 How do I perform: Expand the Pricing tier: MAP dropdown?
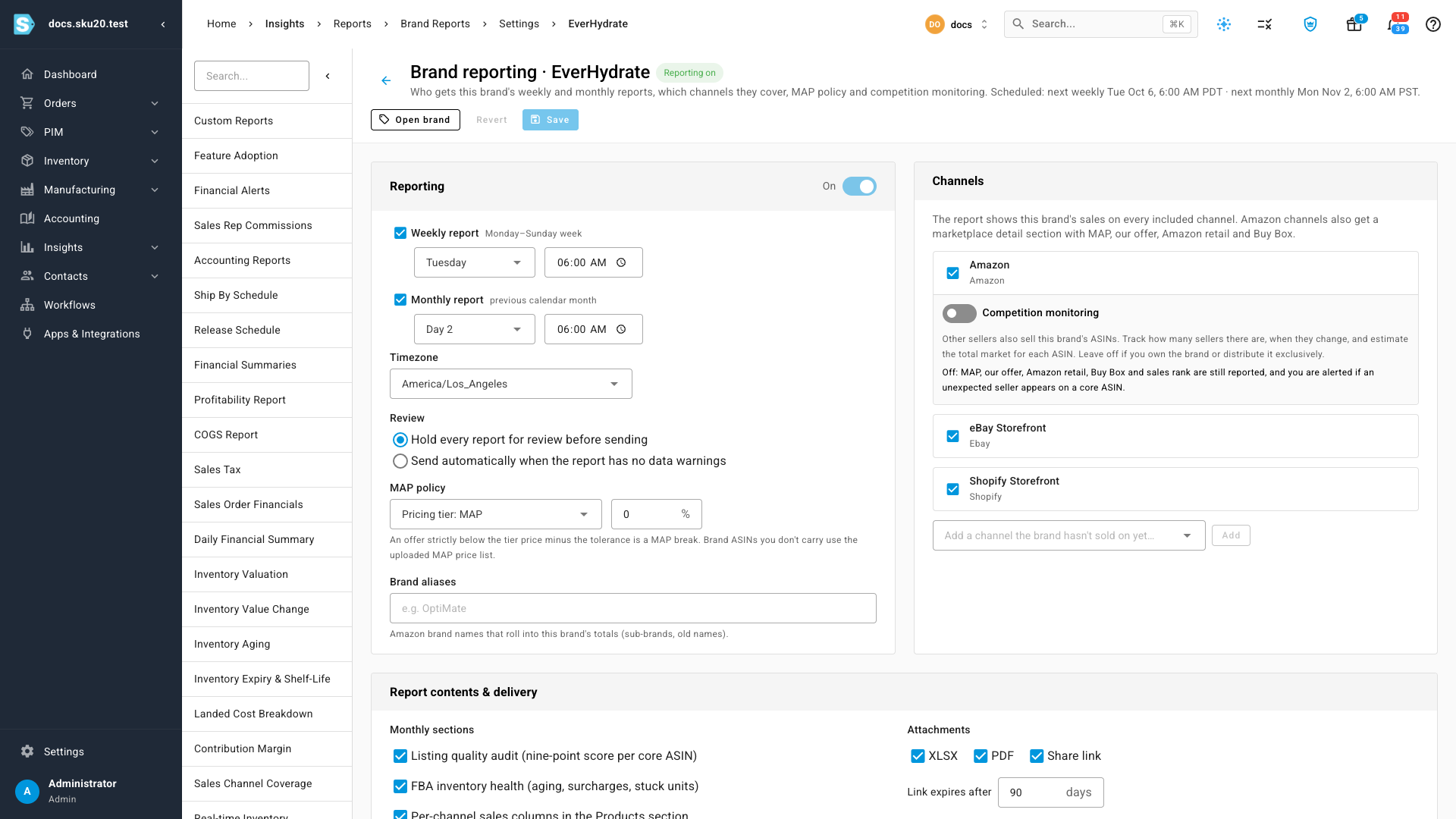(496, 514)
